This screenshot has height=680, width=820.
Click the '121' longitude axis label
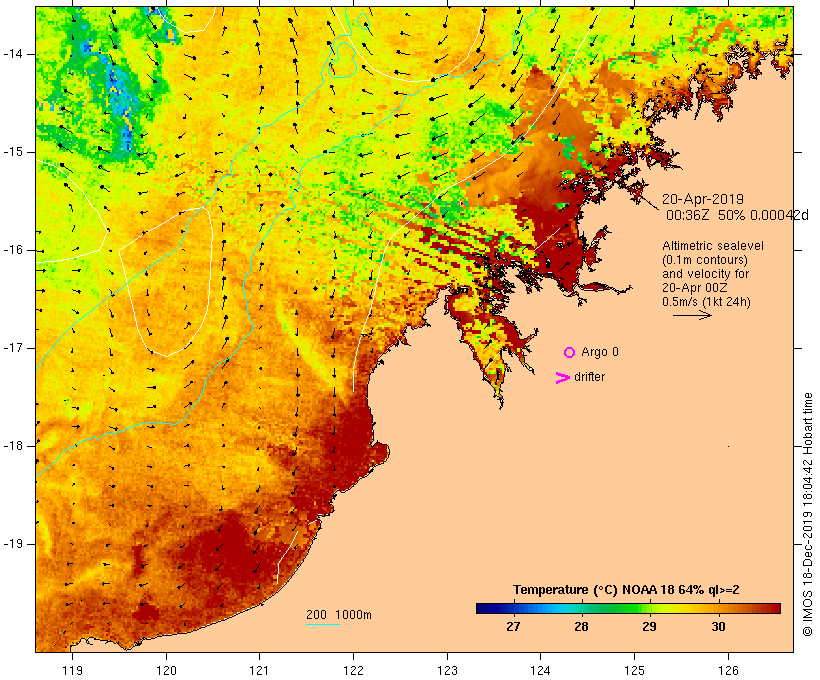[x=259, y=670]
